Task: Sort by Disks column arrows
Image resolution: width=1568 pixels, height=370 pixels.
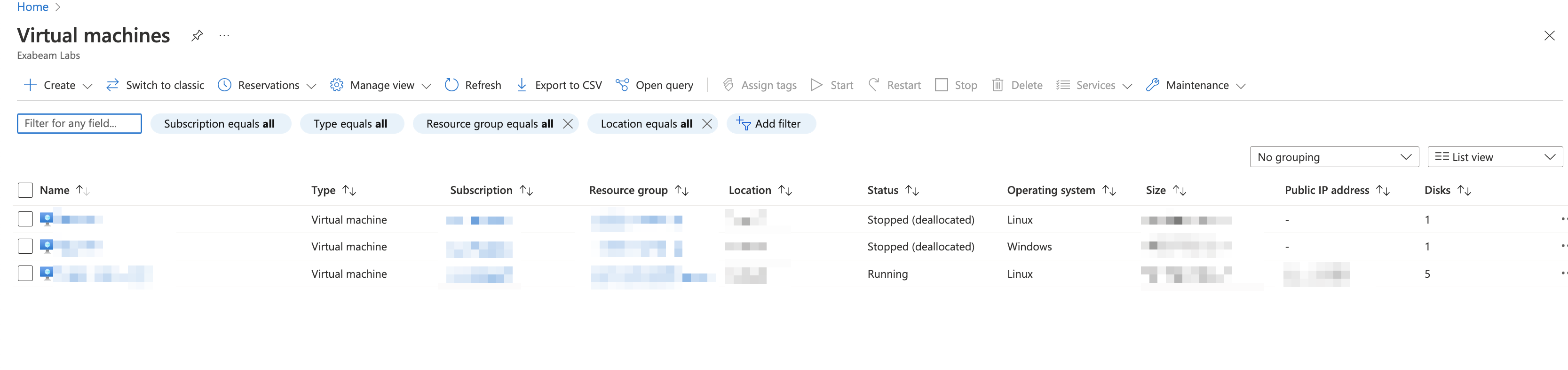Action: click(x=1465, y=191)
